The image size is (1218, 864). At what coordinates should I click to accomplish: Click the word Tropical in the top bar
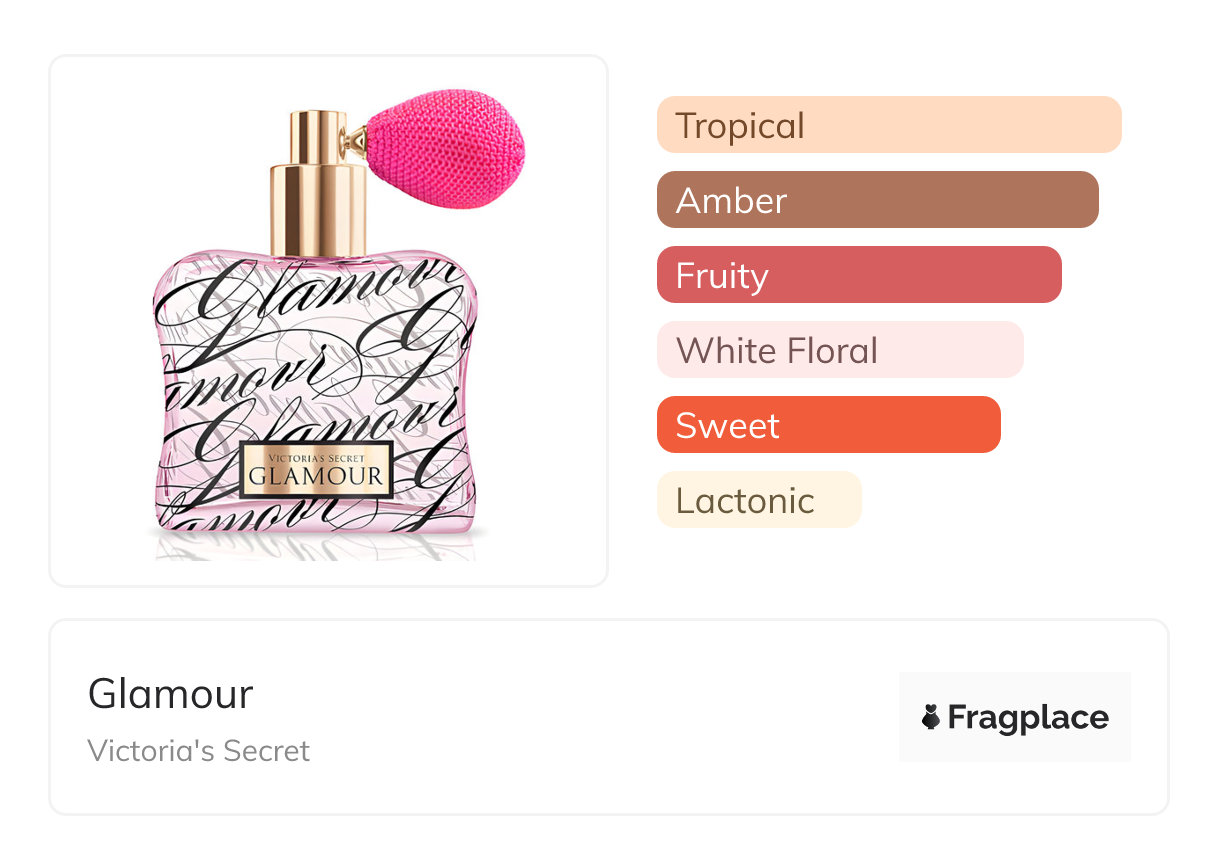740,126
